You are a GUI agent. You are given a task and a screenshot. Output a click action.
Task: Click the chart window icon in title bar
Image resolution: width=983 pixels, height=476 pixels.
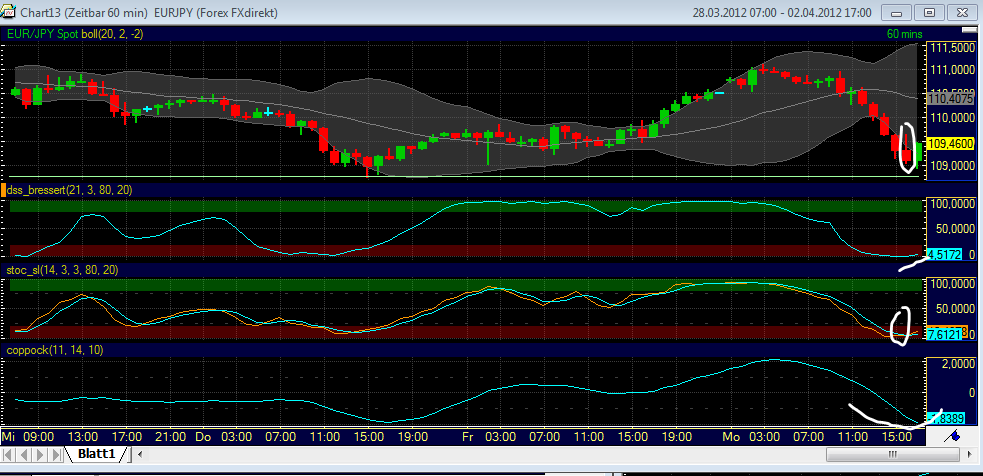pyautogui.click(x=10, y=12)
